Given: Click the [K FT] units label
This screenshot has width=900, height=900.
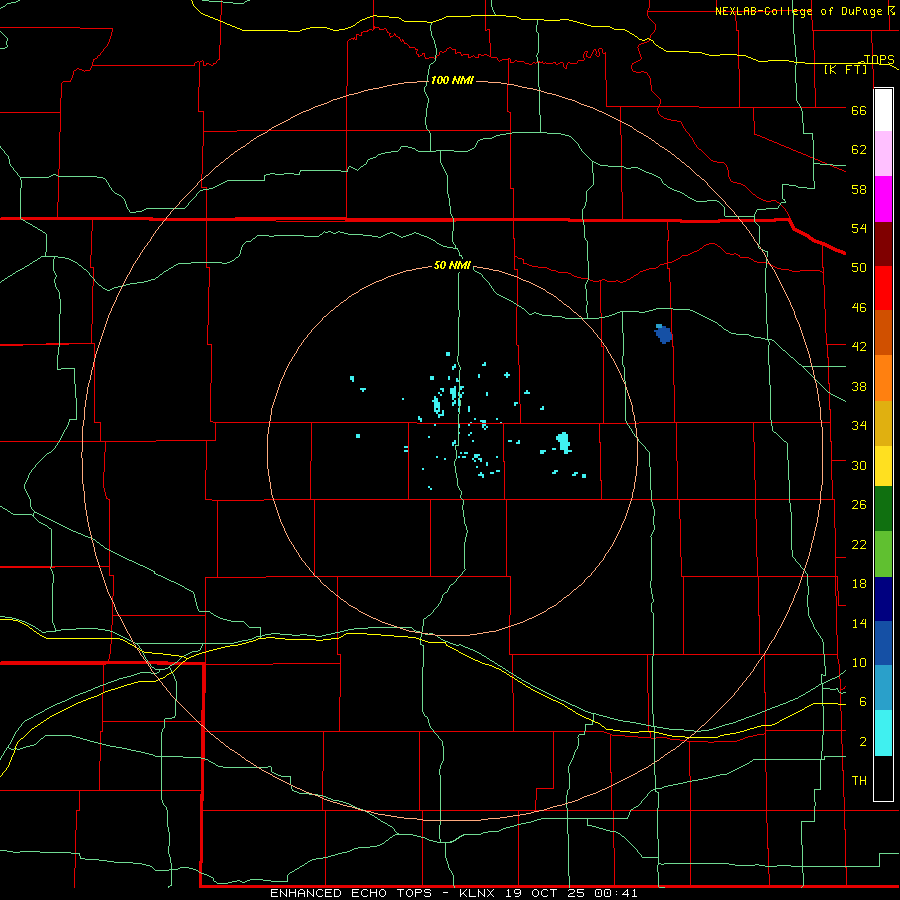Looking at the screenshot, I should (845, 70).
